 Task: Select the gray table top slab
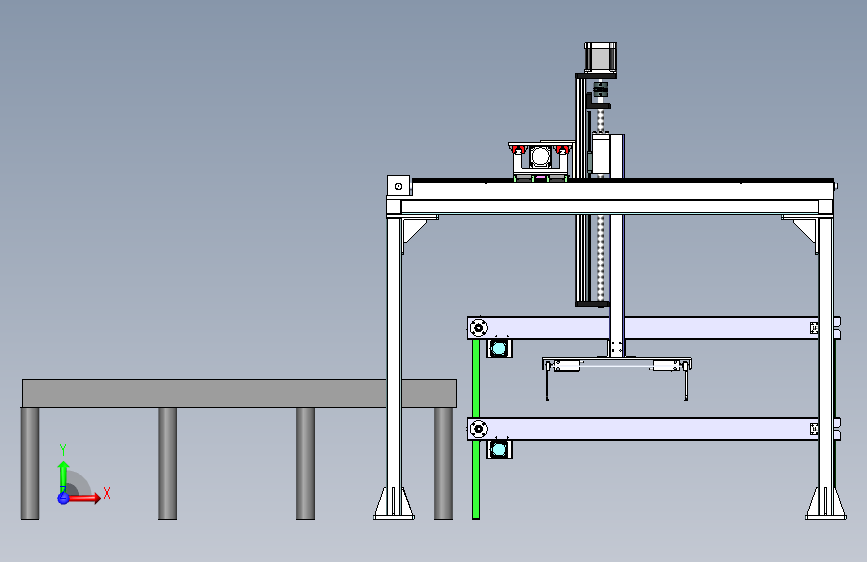click(x=239, y=393)
